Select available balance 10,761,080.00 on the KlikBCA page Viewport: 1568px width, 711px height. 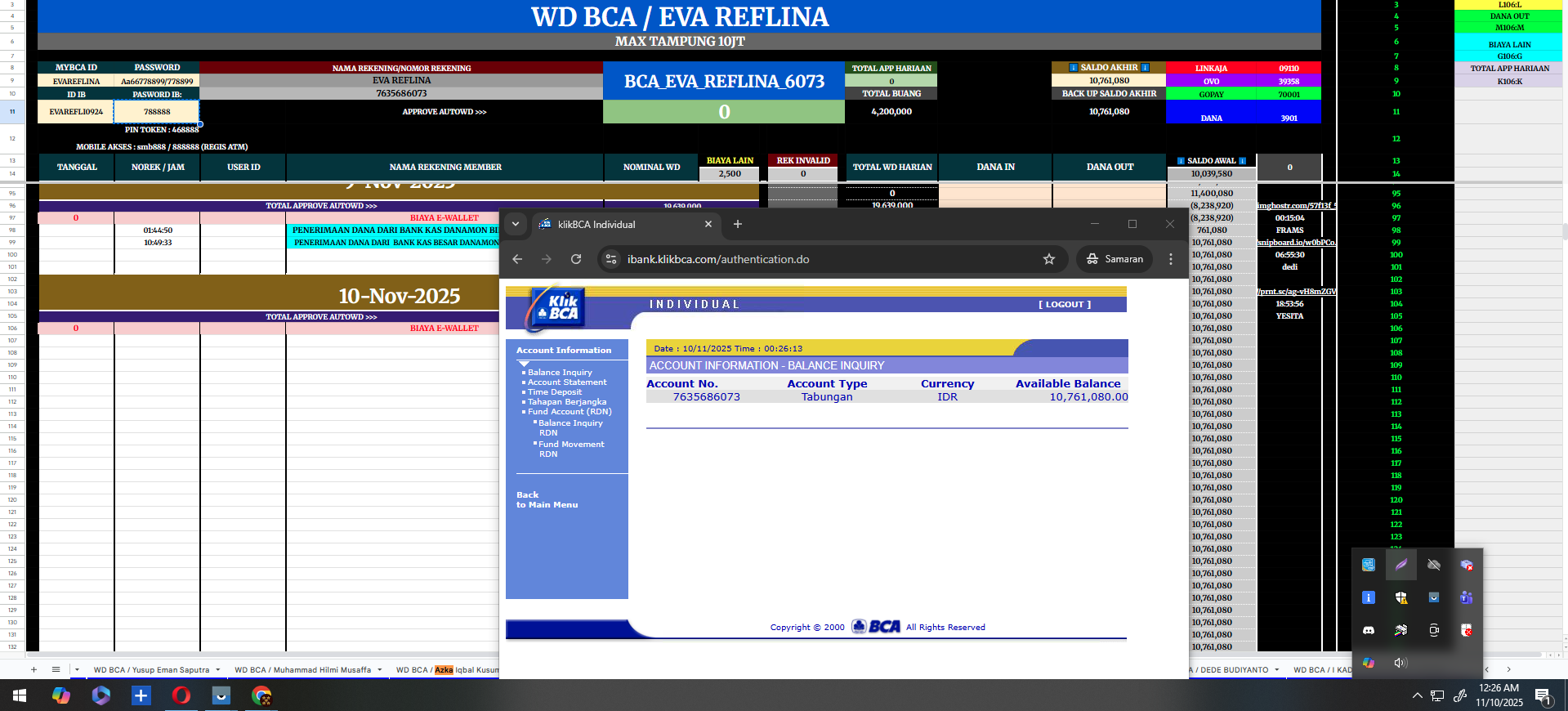coord(1088,397)
